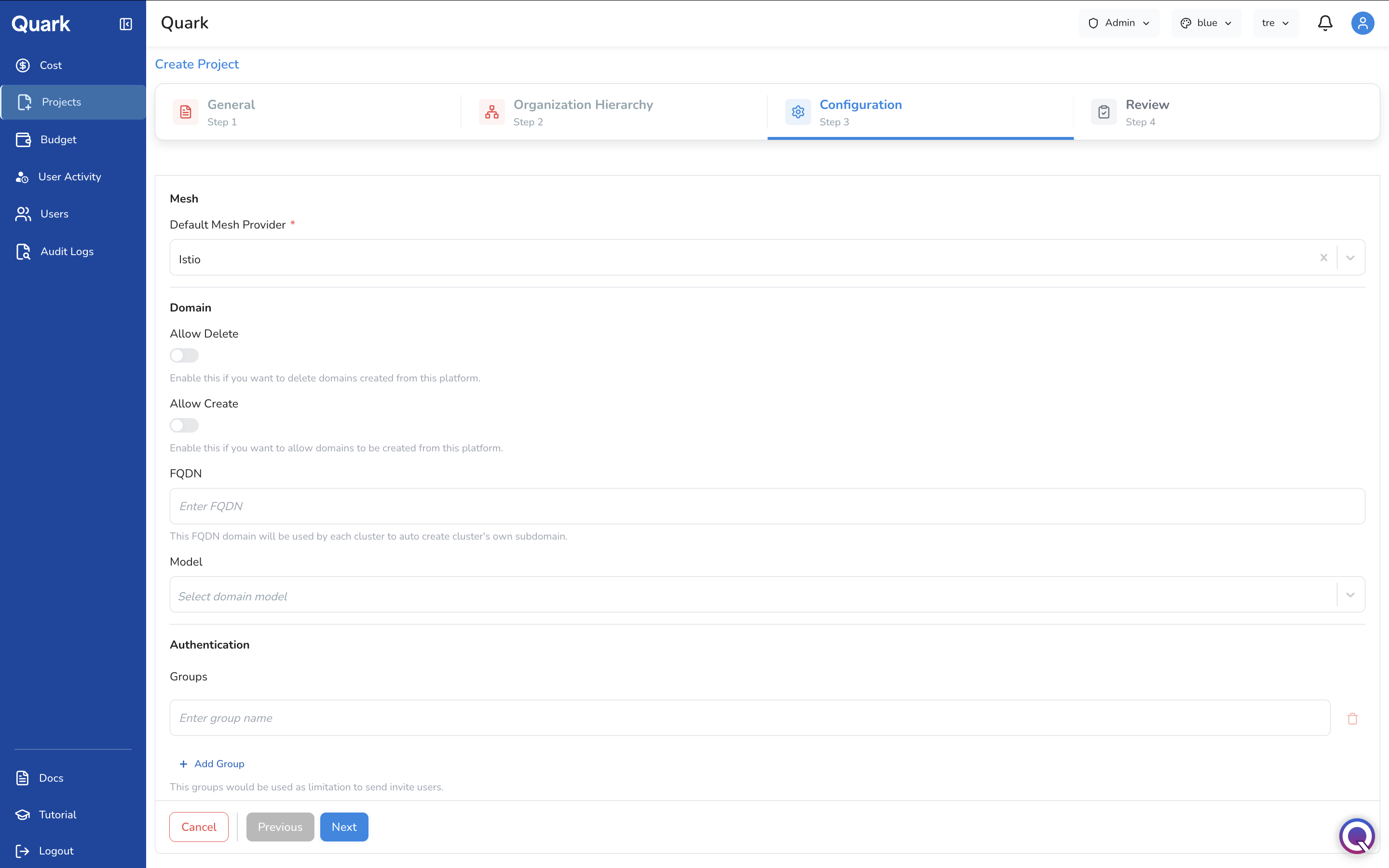Image resolution: width=1389 pixels, height=868 pixels.
Task: Collapse the sidebar panel icon
Action: [126, 24]
